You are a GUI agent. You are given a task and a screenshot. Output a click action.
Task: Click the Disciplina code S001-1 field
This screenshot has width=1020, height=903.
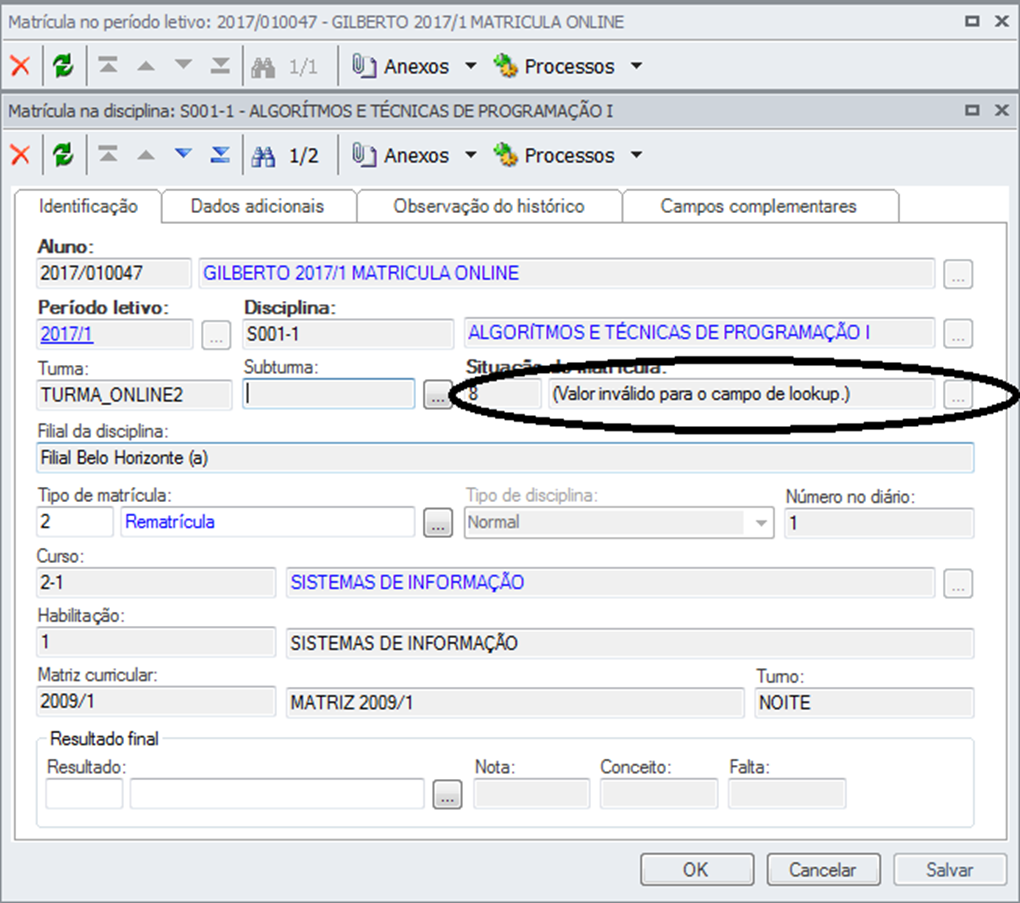point(348,334)
